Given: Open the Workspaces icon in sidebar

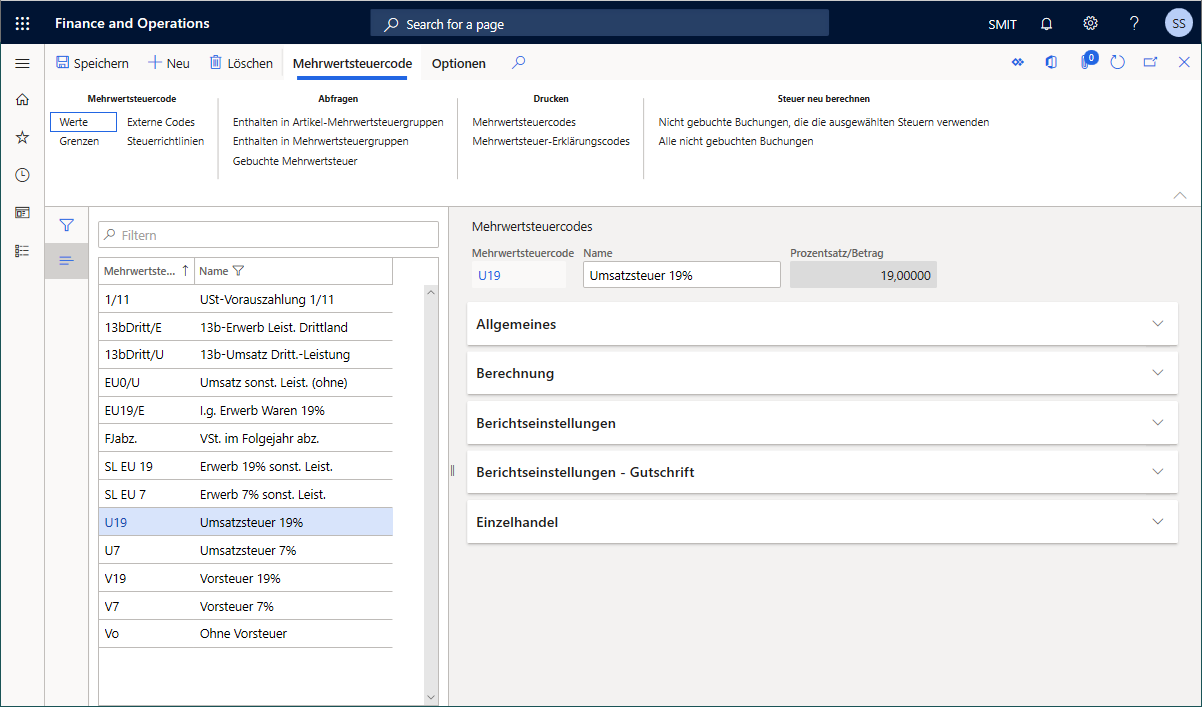Looking at the screenshot, I should [21, 212].
